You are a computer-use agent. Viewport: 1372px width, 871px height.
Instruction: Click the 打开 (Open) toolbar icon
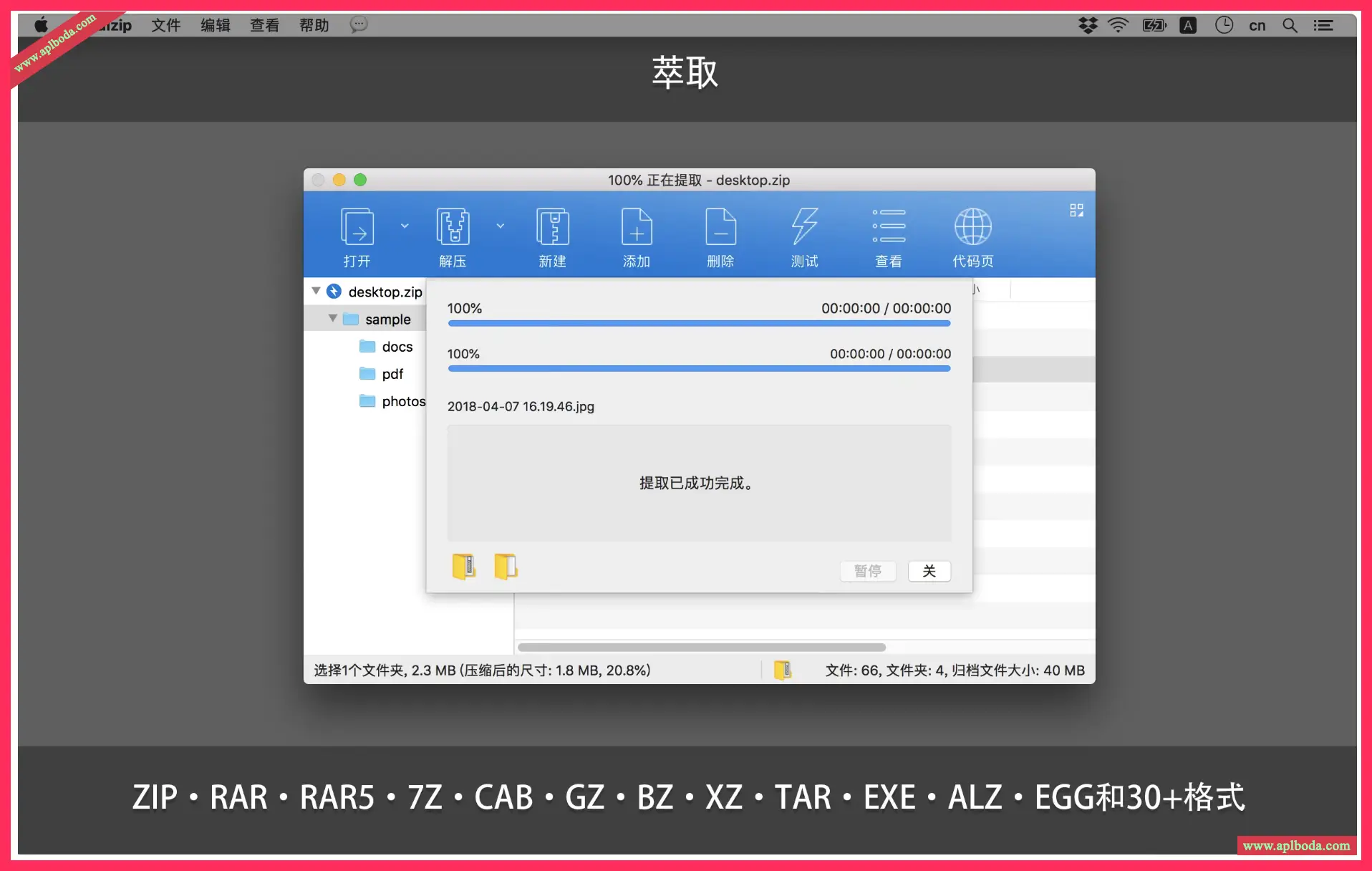click(357, 228)
